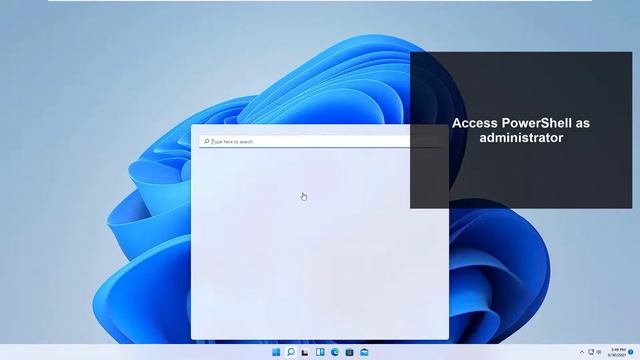Open the Widgets panel icon
The image size is (640, 360).
(320, 352)
